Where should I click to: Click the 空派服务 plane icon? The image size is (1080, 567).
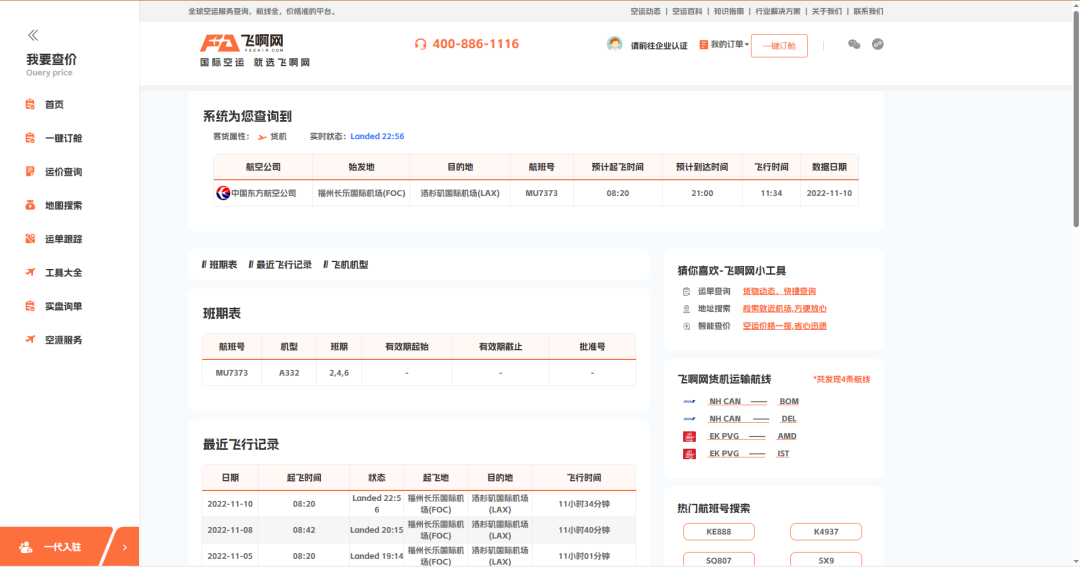30,339
